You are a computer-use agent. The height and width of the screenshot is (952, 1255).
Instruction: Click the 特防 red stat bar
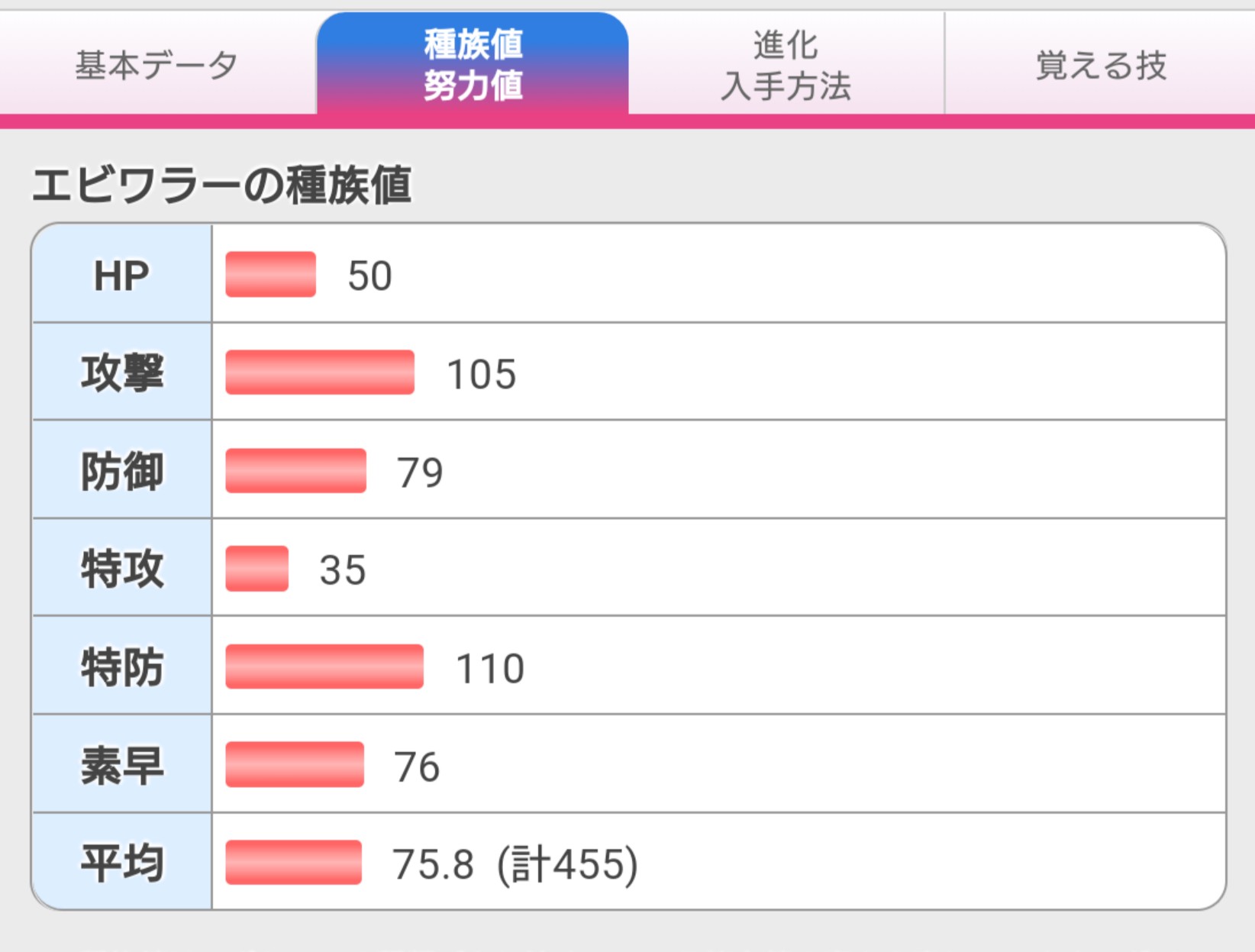pyautogui.click(x=324, y=666)
